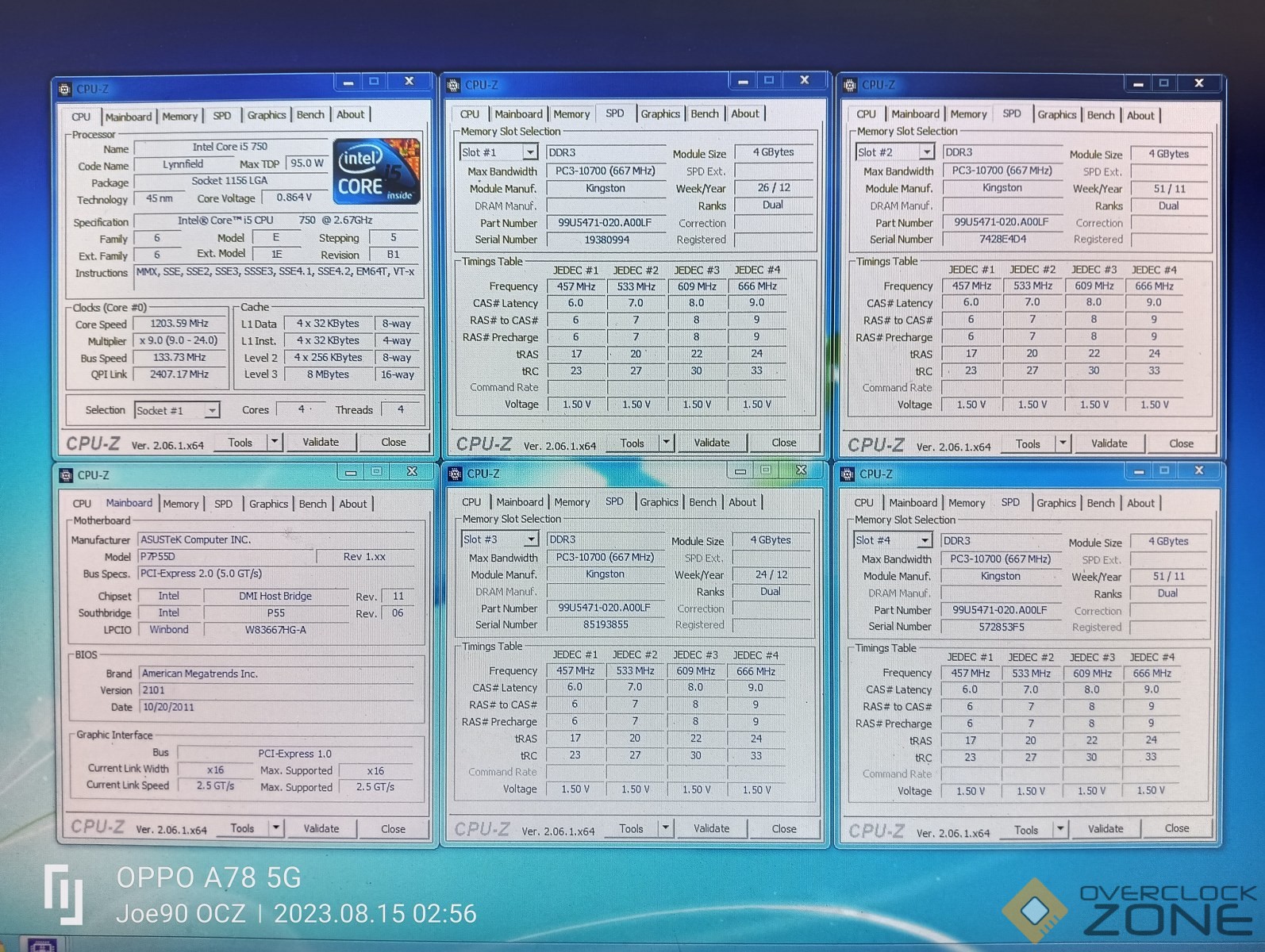Open the Bench tab in the Slot #2 window
This screenshot has height=952, width=1265.
point(1101,115)
